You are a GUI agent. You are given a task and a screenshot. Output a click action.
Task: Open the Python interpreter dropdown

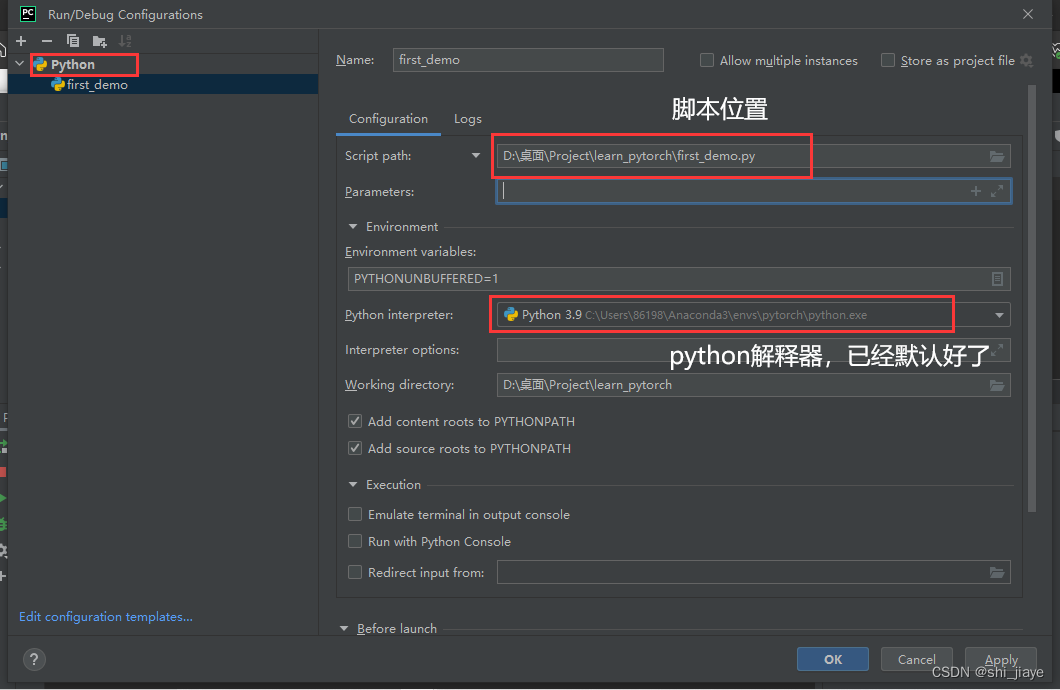(999, 315)
